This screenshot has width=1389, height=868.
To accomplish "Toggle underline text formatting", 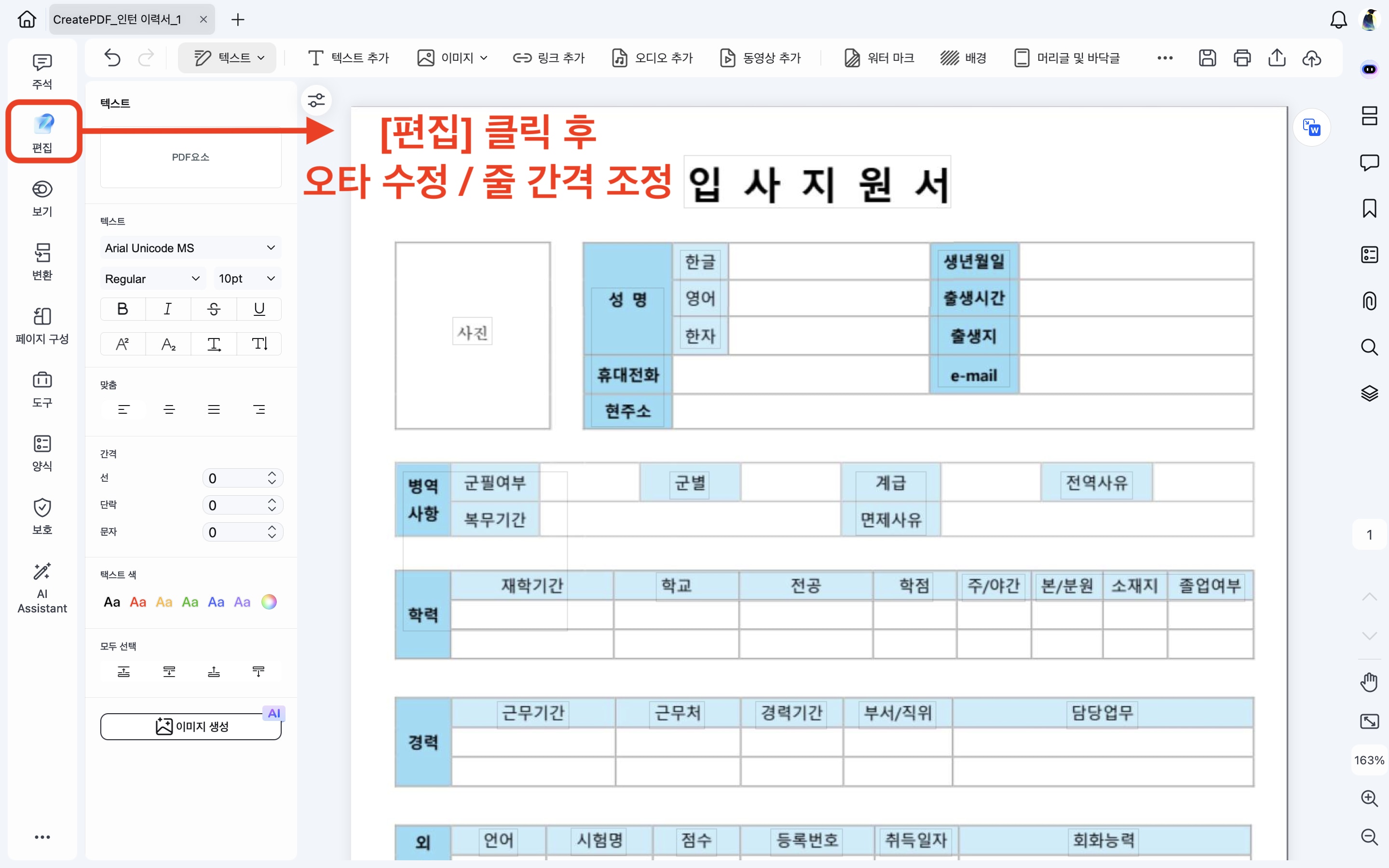I will pyautogui.click(x=259, y=309).
